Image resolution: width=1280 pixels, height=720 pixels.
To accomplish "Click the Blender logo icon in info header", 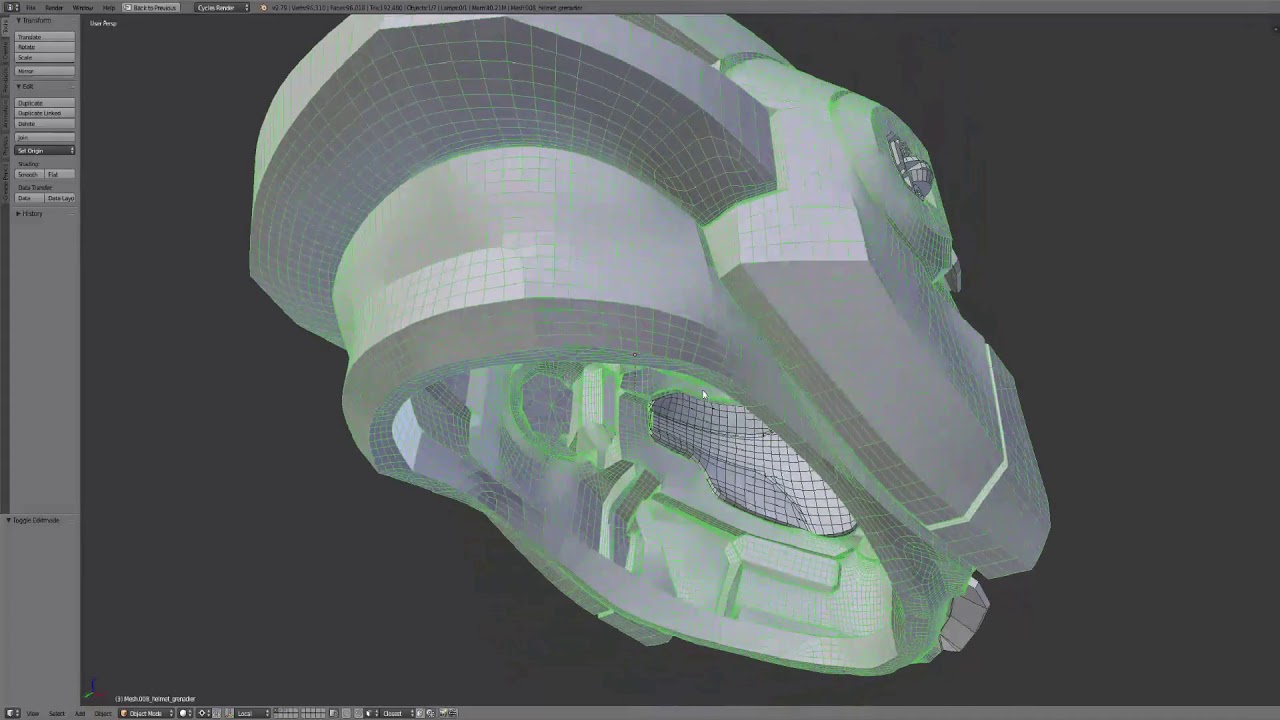I will point(264,8).
